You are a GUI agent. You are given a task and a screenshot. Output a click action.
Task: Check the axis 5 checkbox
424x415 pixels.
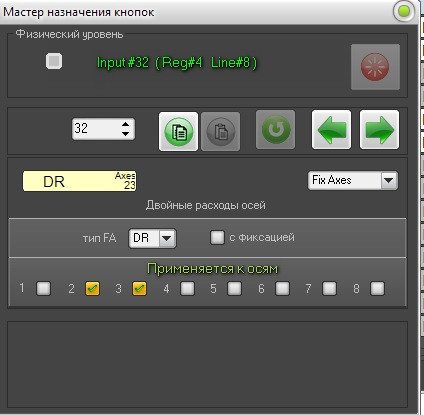[x=234, y=288]
